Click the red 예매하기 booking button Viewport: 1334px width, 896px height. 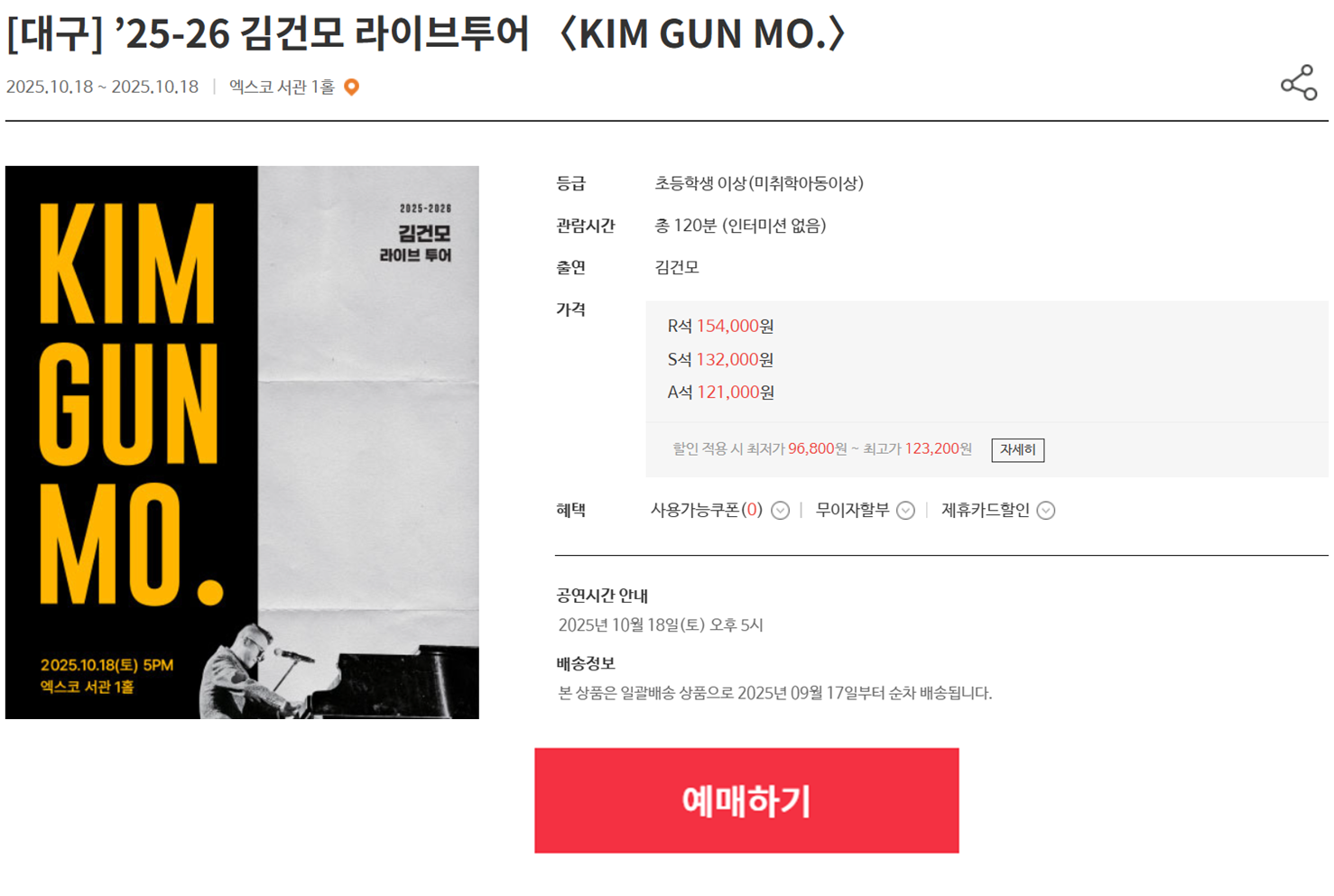pyautogui.click(x=746, y=800)
